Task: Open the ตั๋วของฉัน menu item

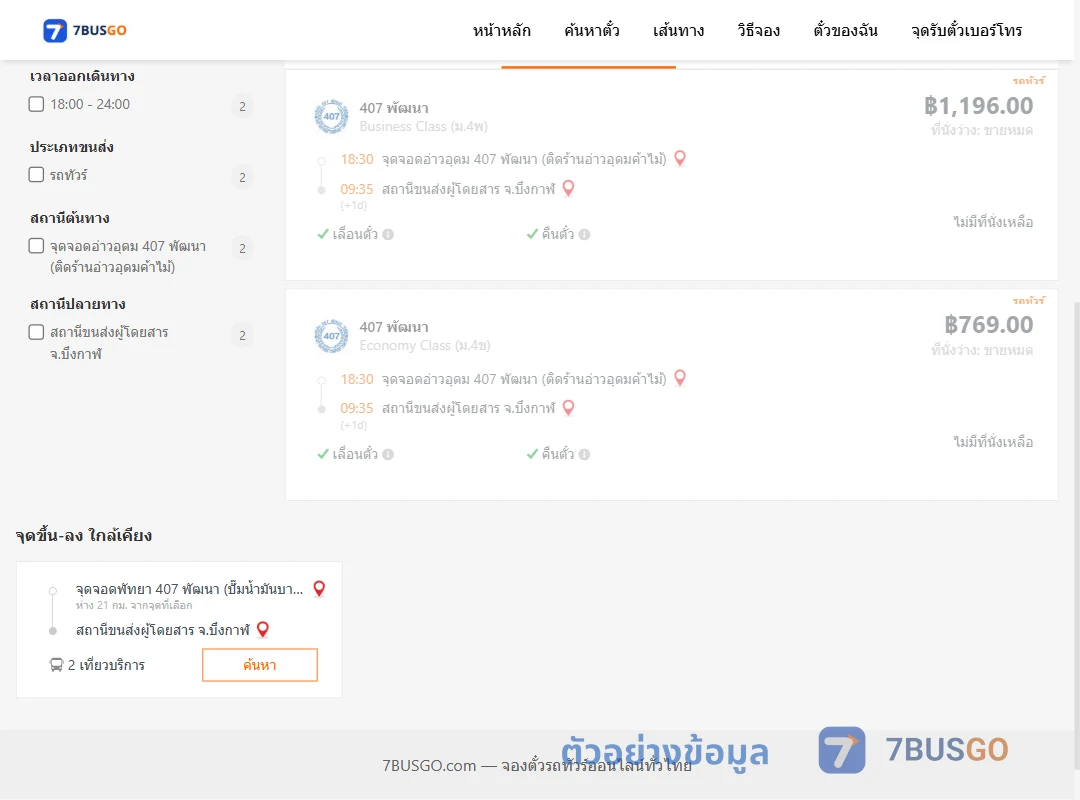Action: [845, 30]
